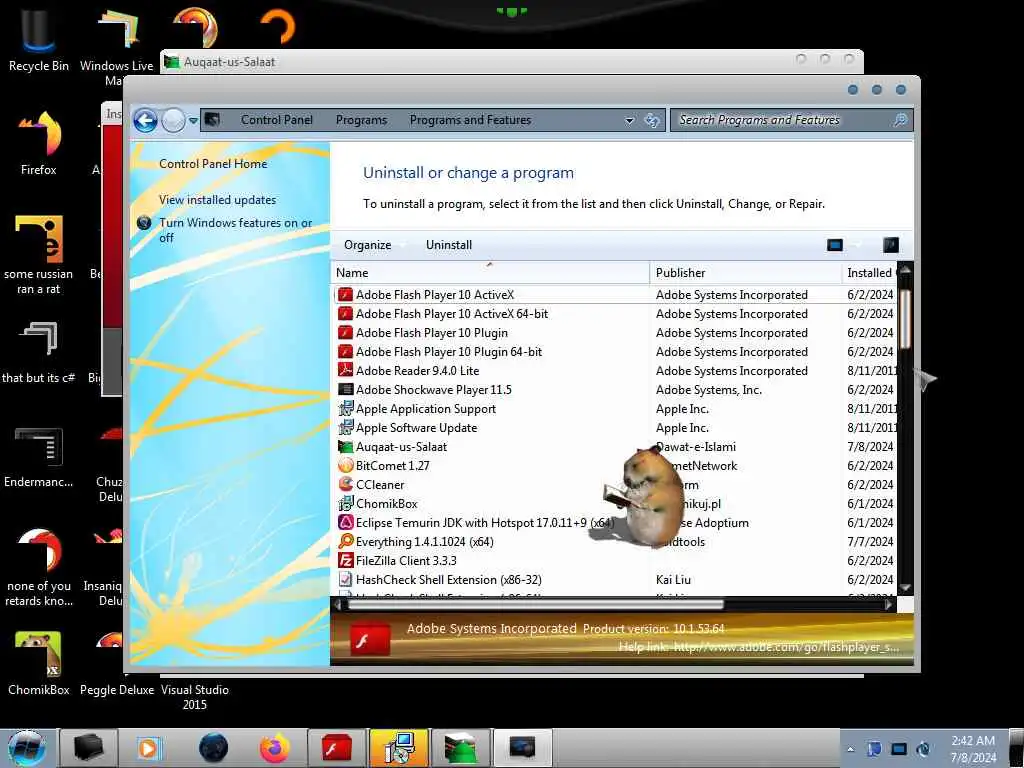Select Apple Software Update entry
This screenshot has width=1024, height=768.
[x=615, y=428]
